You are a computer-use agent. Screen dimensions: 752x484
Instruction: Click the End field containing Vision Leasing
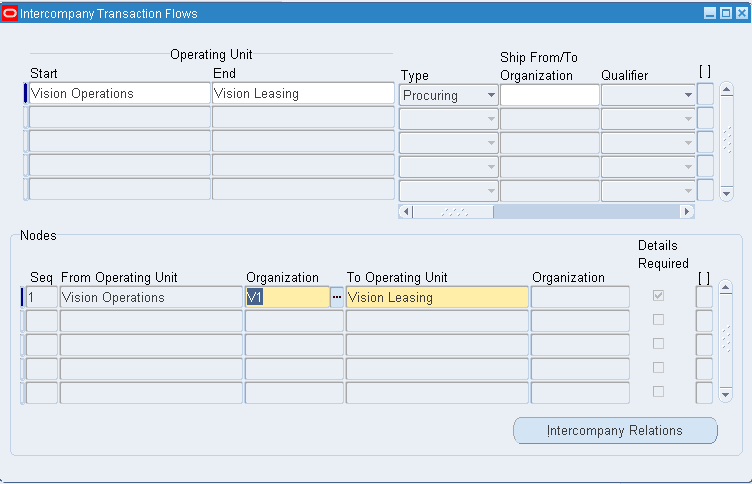[303, 93]
